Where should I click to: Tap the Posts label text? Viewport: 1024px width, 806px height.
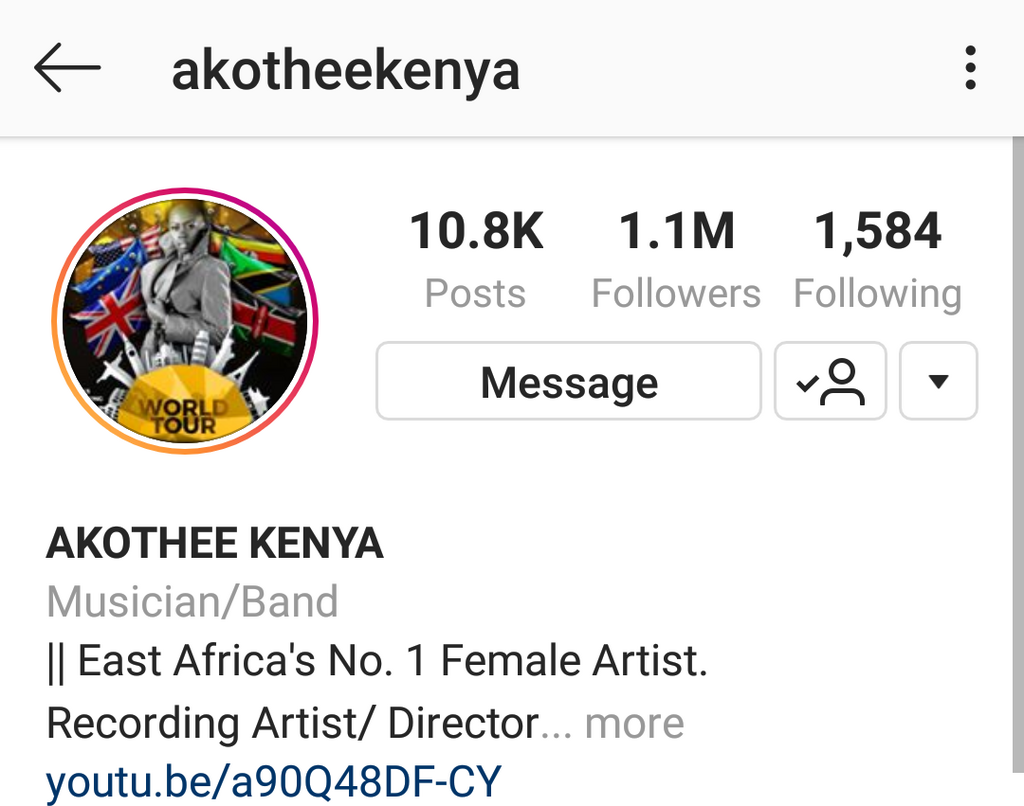point(475,293)
